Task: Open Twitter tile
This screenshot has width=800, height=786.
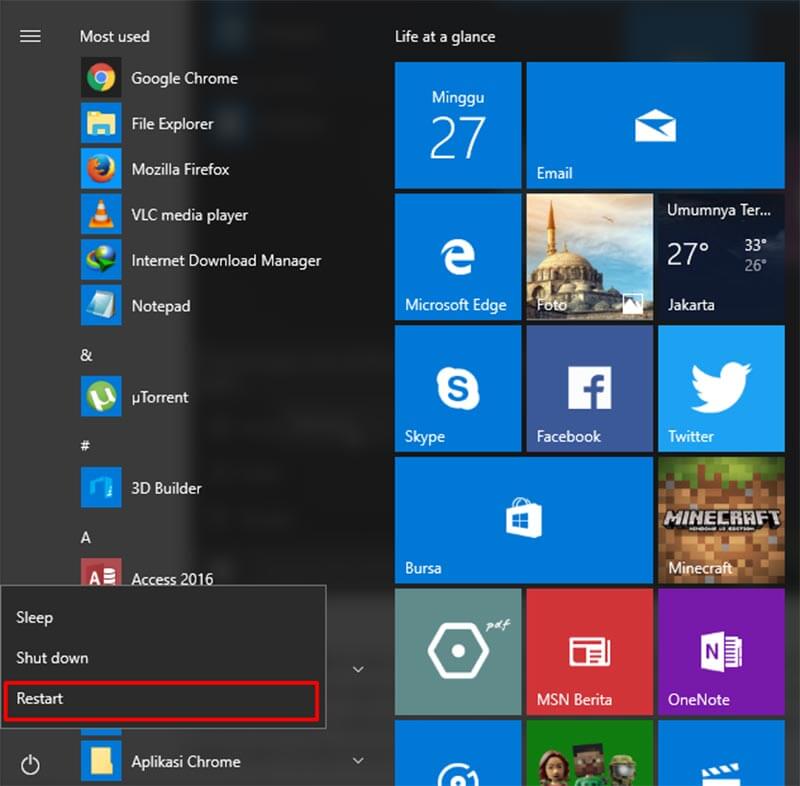Action: (721, 388)
